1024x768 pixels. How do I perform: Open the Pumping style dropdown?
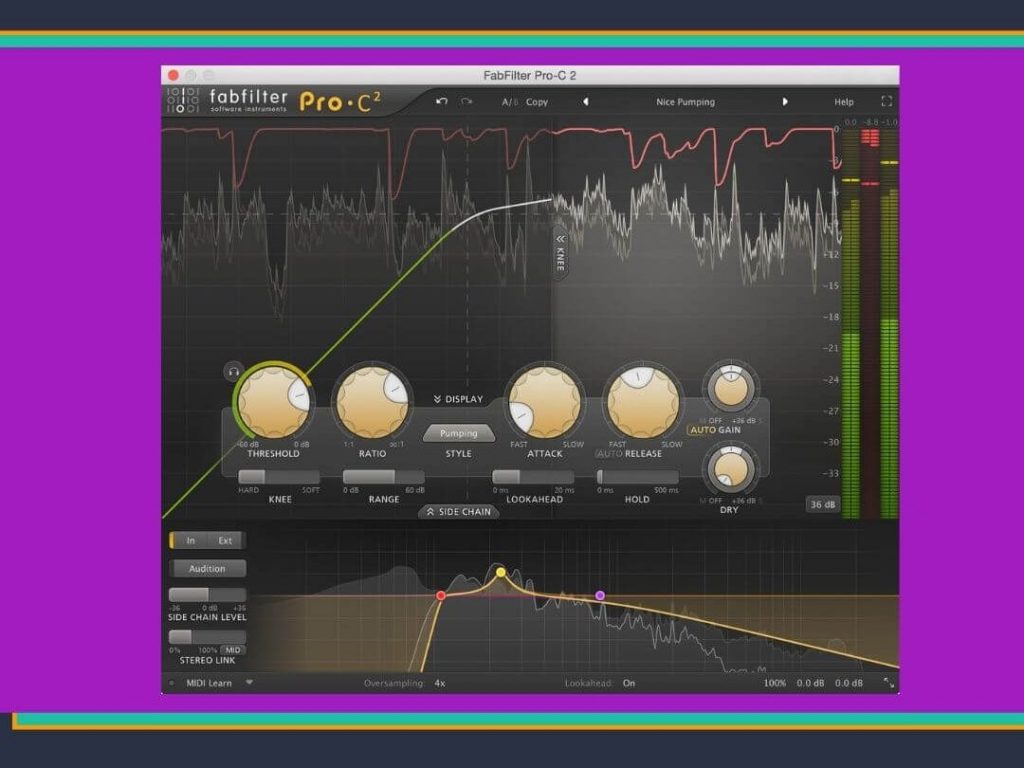click(459, 433)
